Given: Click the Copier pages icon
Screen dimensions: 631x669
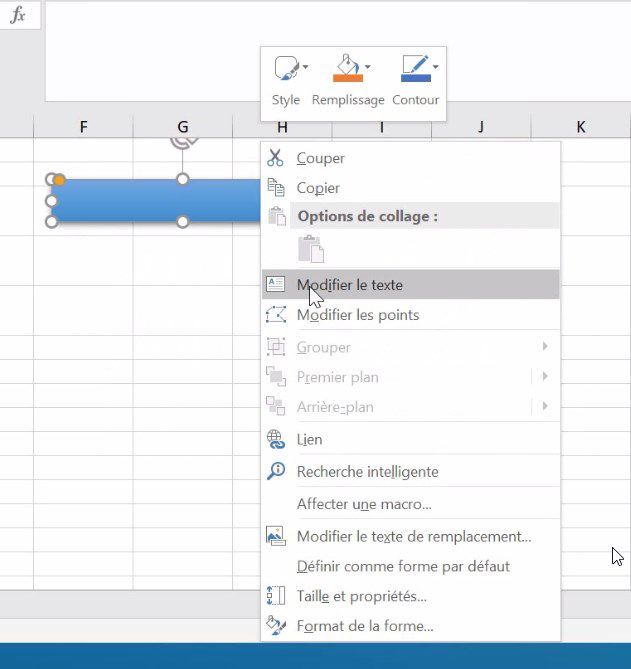Looking at the screenshot, I should click(x=276, y=188).
